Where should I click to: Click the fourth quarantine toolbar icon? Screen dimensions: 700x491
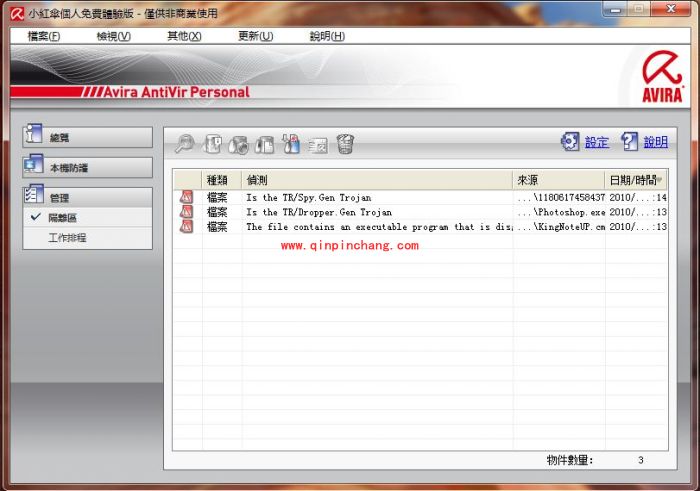point(265,144)
